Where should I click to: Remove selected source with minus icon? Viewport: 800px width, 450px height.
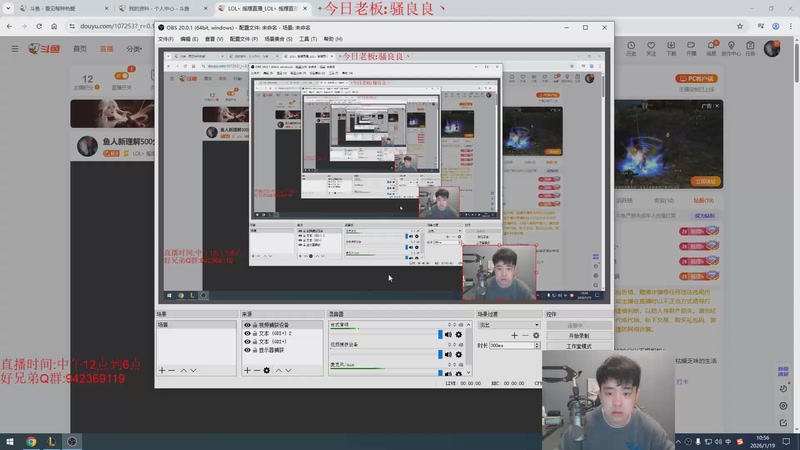[x=257, y=370]
